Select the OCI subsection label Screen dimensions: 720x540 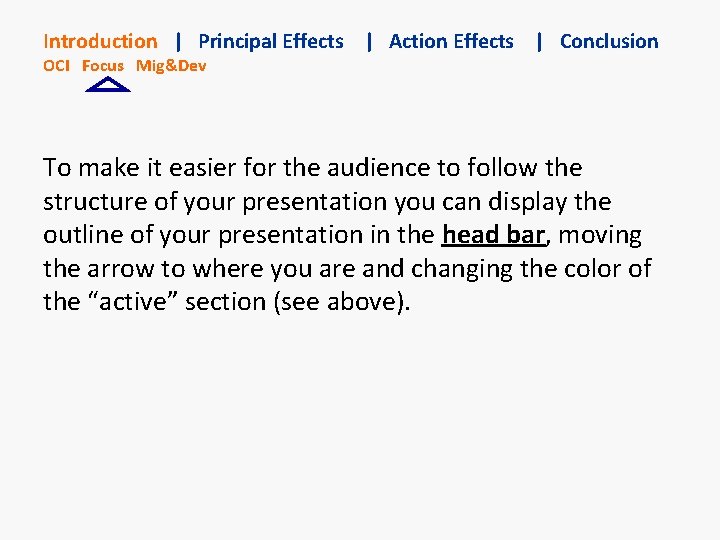pos(56,66)
